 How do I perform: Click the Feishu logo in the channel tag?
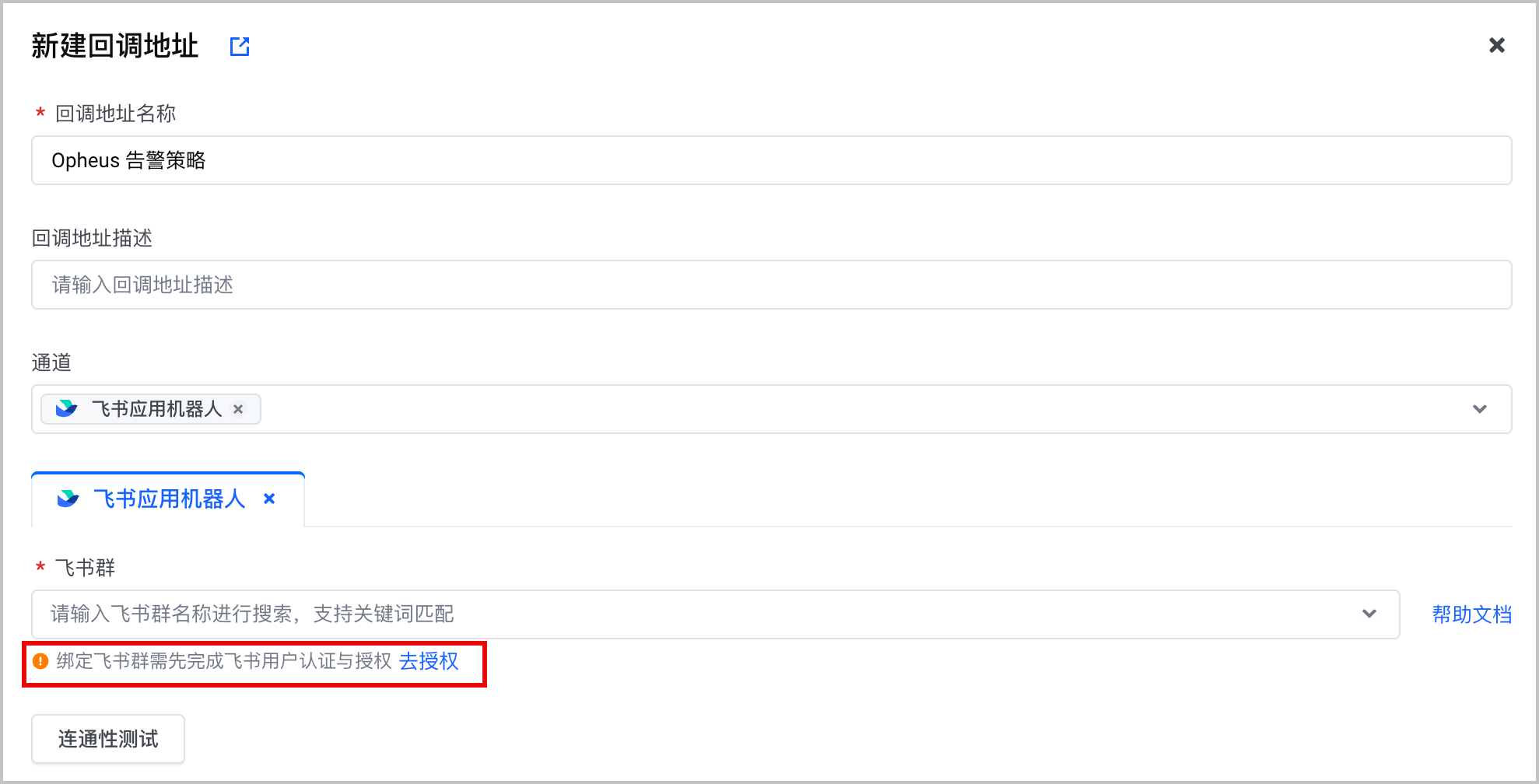click(67, 408)
